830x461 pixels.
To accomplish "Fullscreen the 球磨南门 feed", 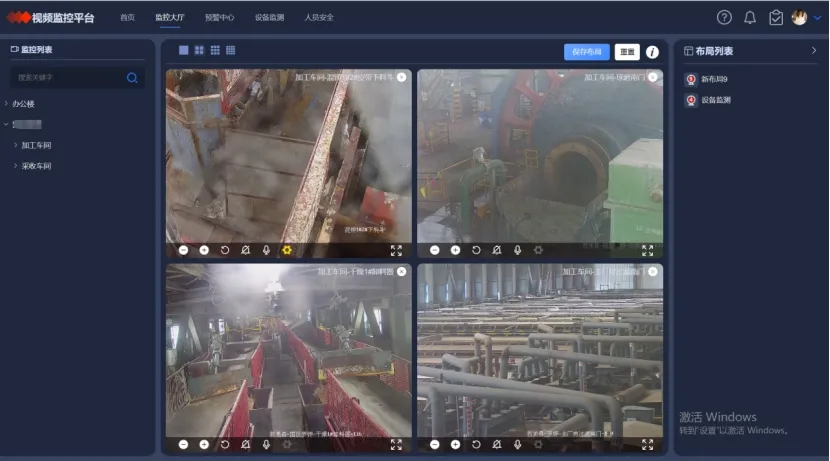I will [x=647, y=250].
